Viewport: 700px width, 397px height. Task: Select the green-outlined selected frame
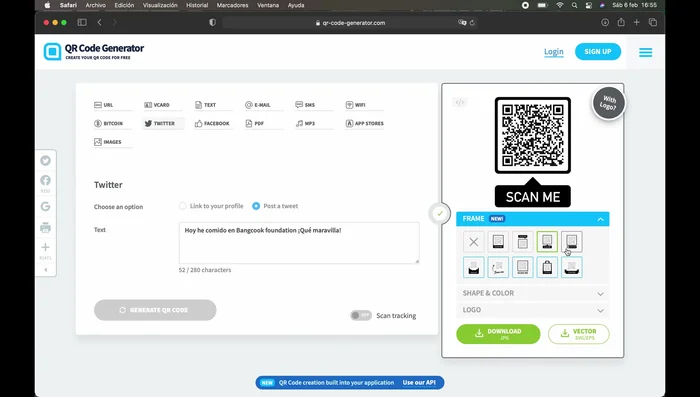coord(547,242)
